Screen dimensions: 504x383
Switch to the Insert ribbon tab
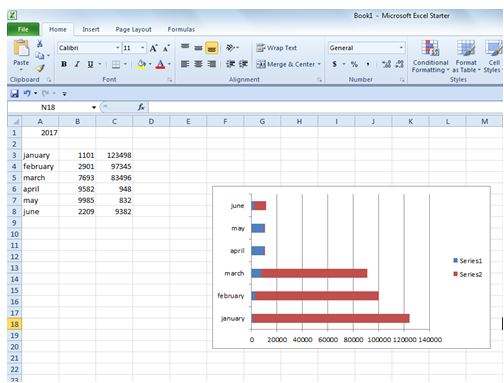91,29
